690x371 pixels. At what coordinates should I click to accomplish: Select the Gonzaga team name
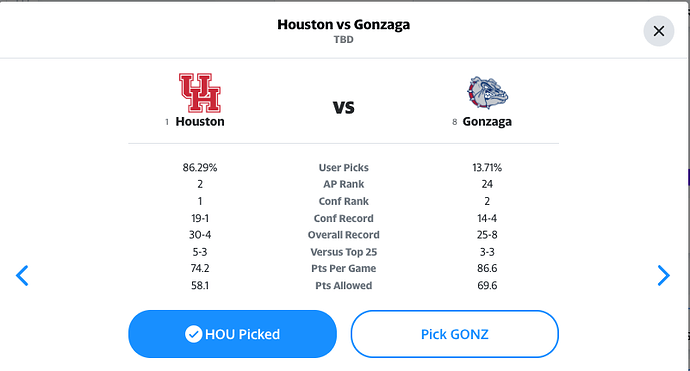(487, 121)
